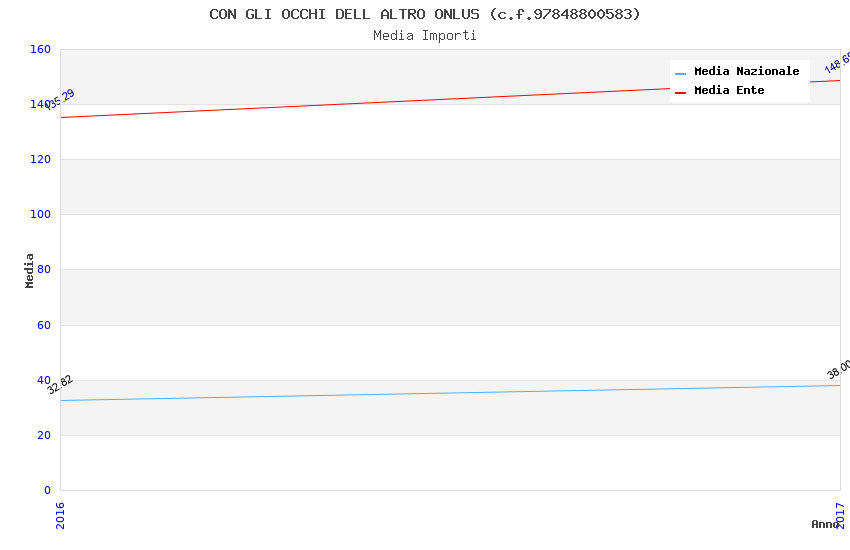Click the 38.00 data point label
Viewport: 850px width, 550px height.
(x=839, y=369)
